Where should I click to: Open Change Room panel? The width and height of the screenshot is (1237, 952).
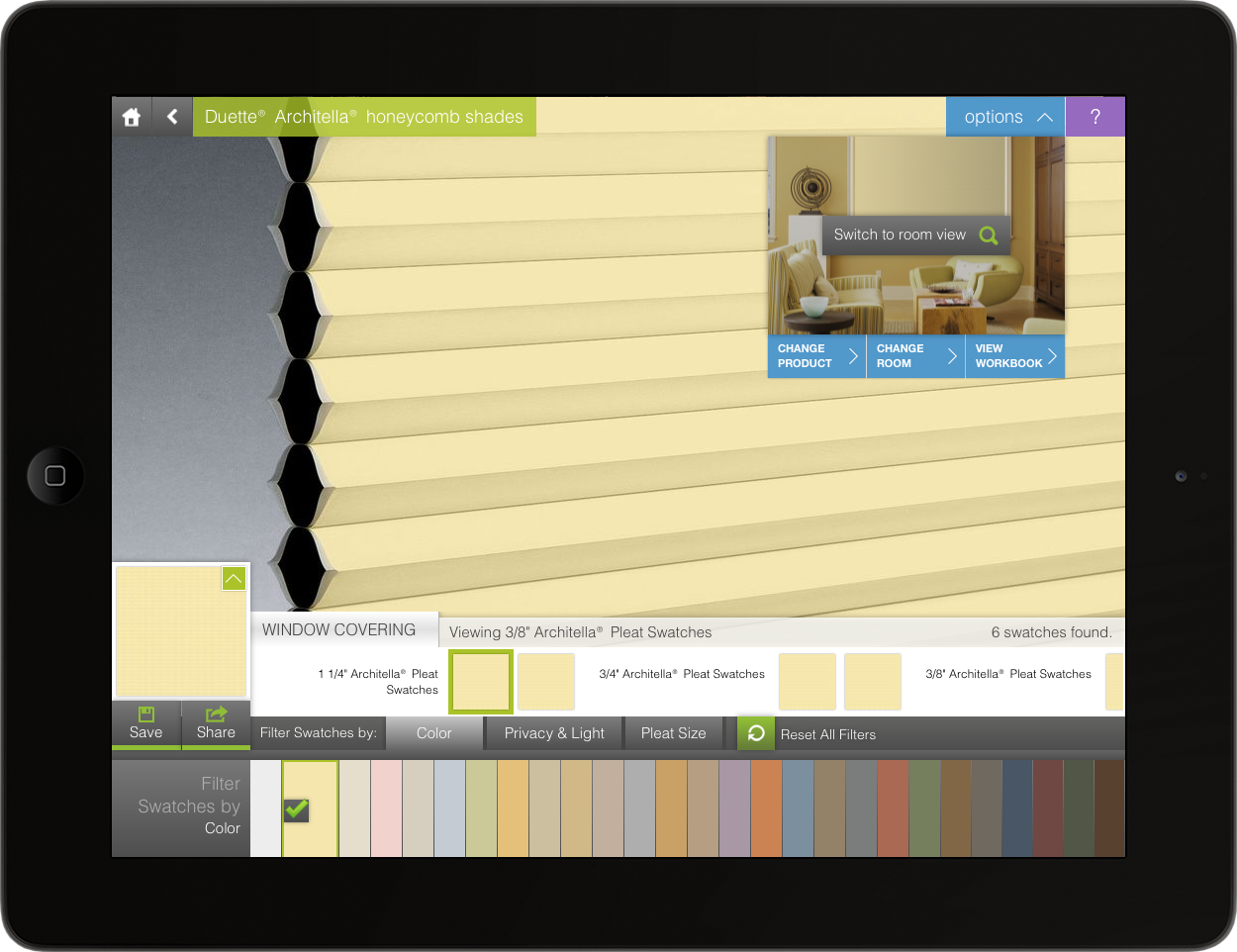click(x=916, y=356)
